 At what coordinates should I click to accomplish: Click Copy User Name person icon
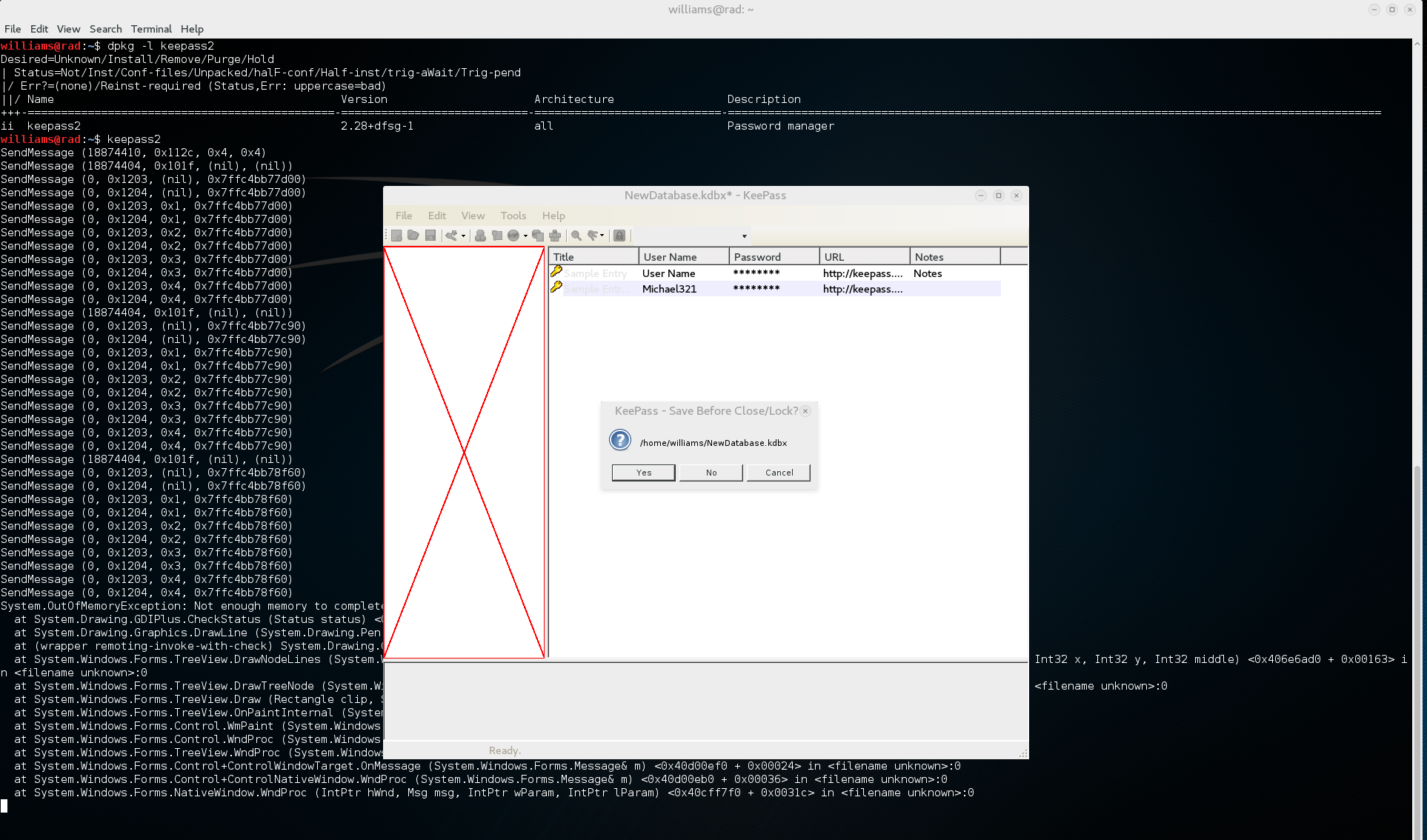(480, 236)
